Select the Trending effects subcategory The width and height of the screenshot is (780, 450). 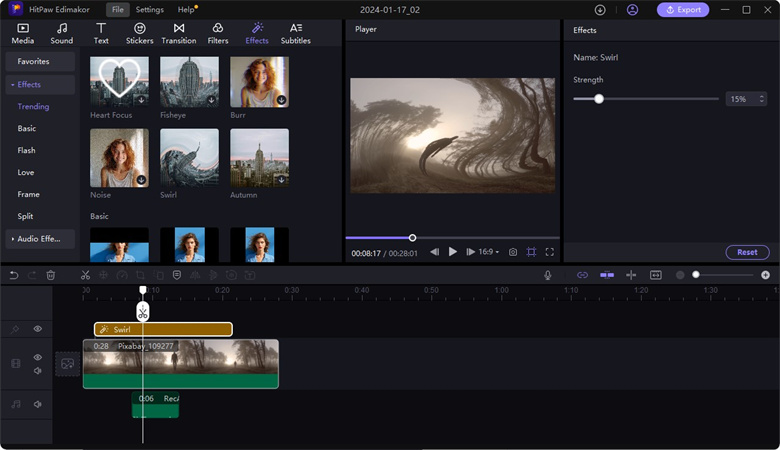[x=33, y=106]
